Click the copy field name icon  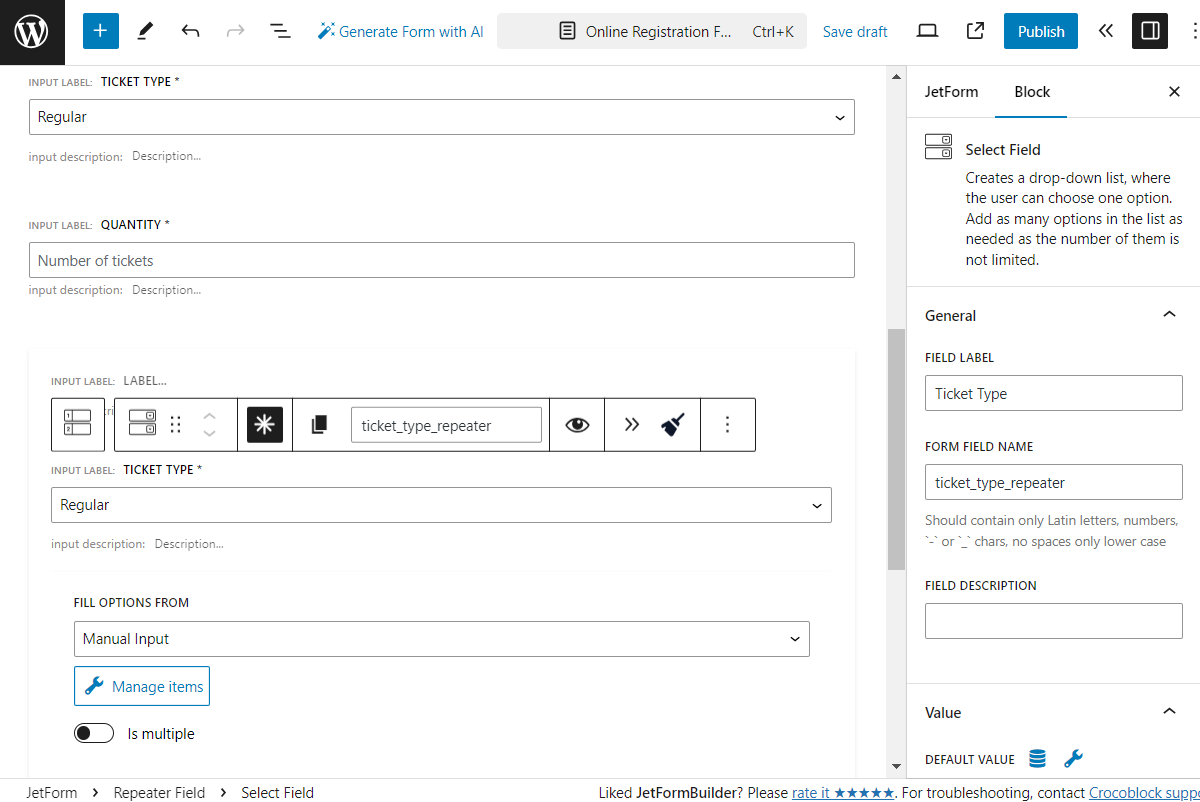click(x=319, y=424)
